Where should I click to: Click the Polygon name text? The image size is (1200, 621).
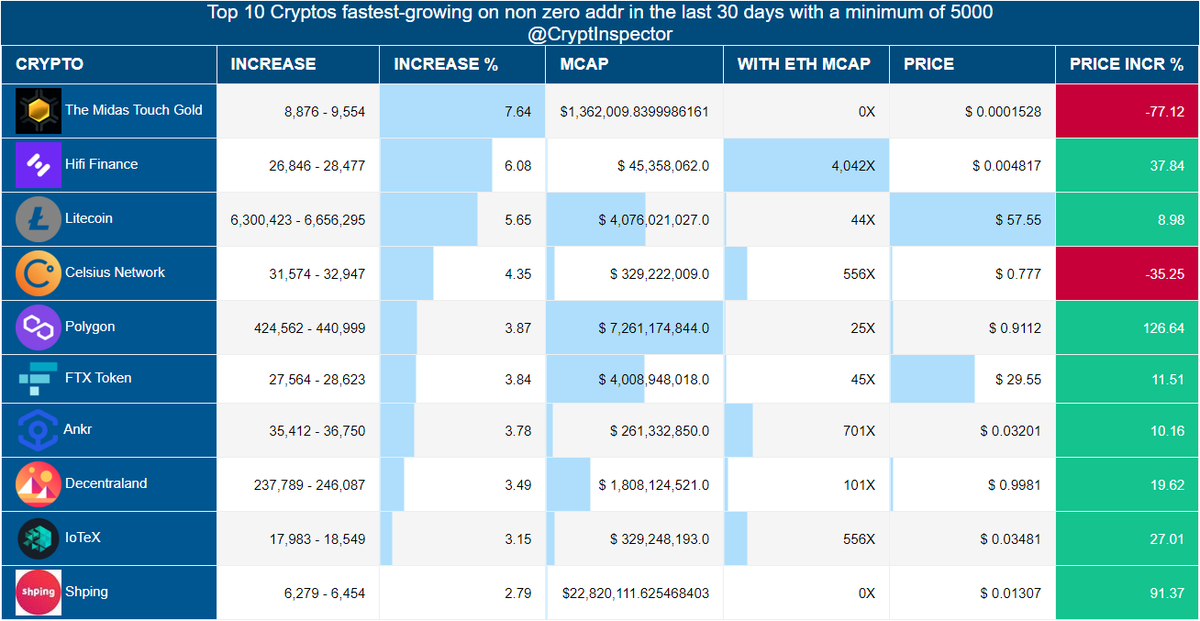tap(90, 326)
